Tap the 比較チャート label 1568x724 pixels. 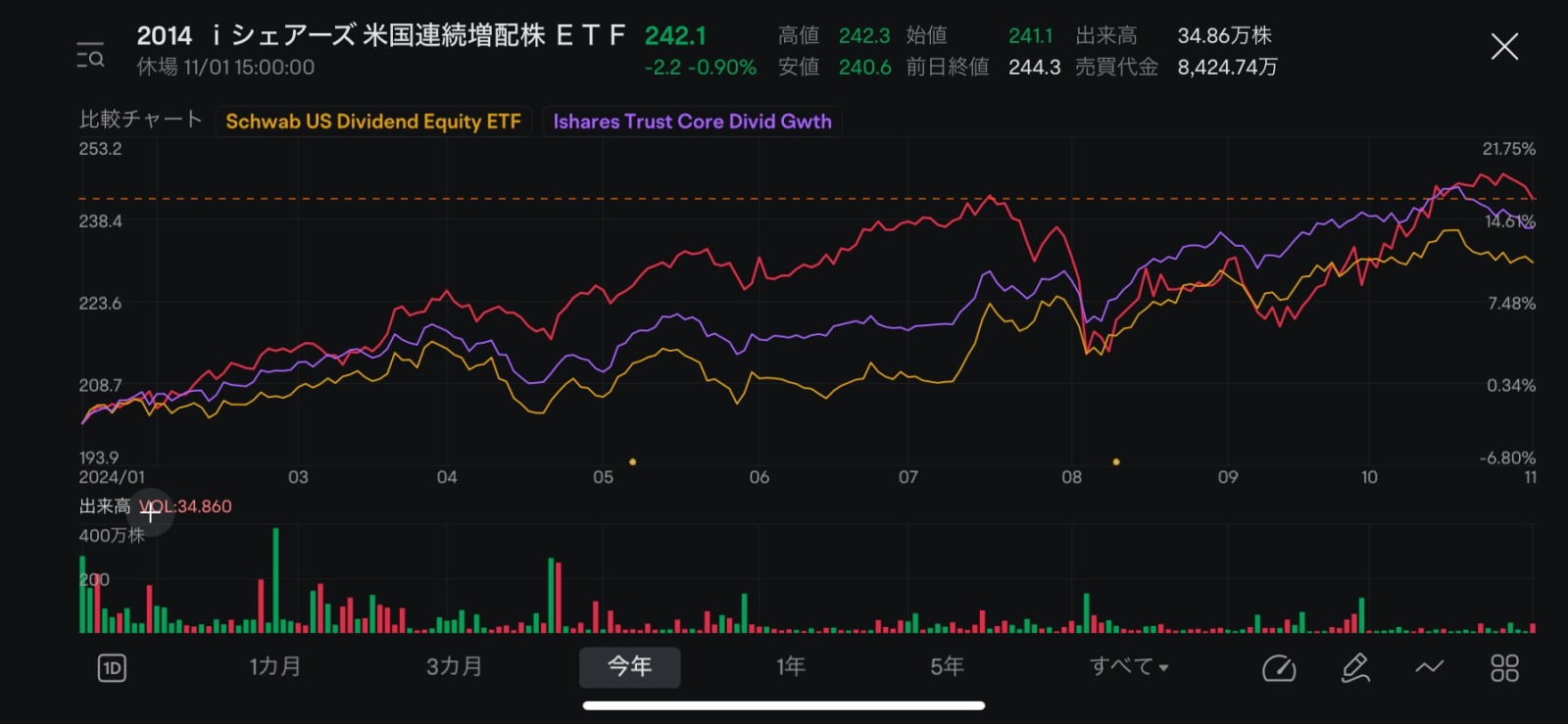(x=140, y=120)
